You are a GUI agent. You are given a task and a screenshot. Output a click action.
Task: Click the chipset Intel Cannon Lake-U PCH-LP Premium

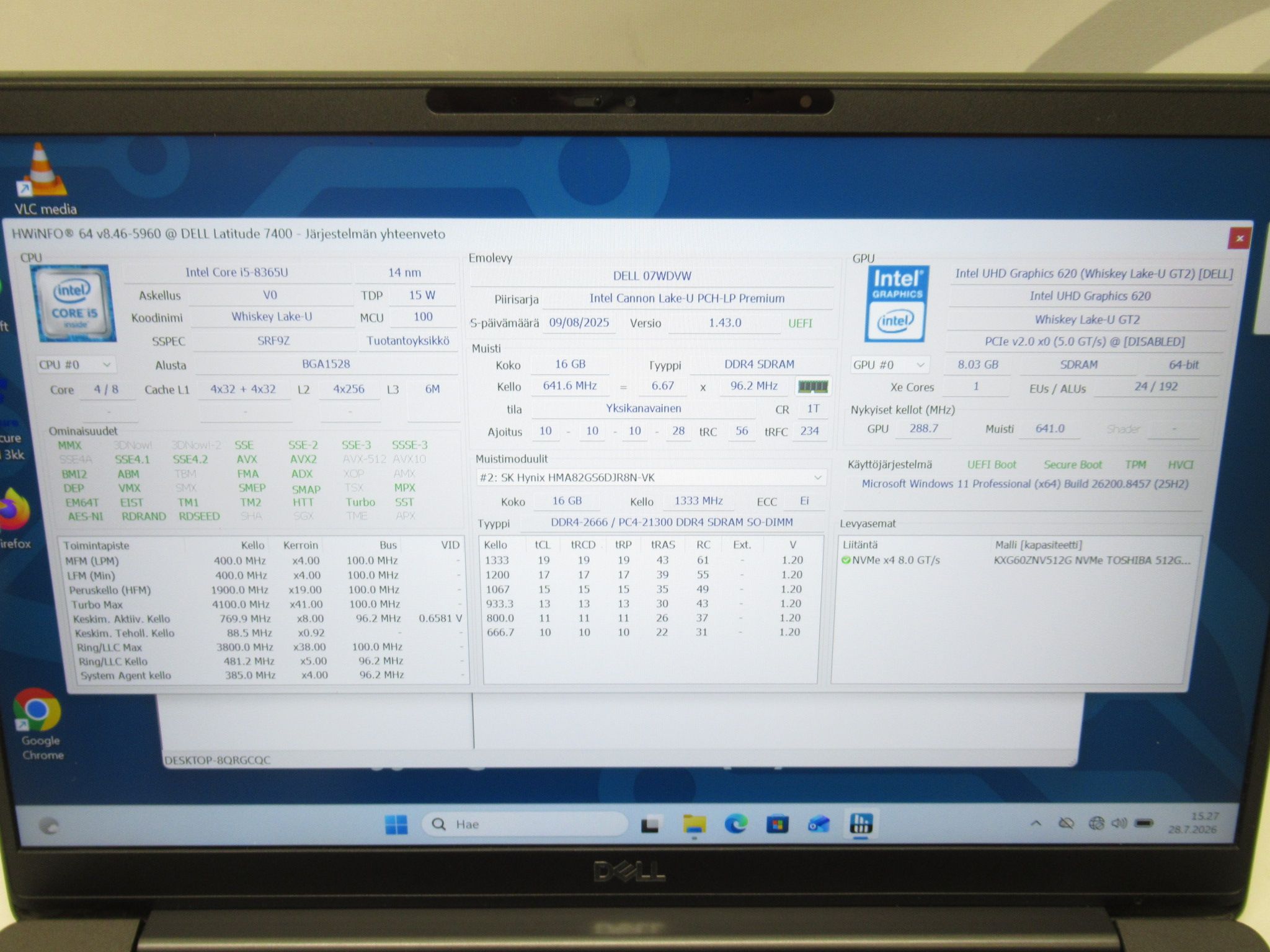point(687,299)
